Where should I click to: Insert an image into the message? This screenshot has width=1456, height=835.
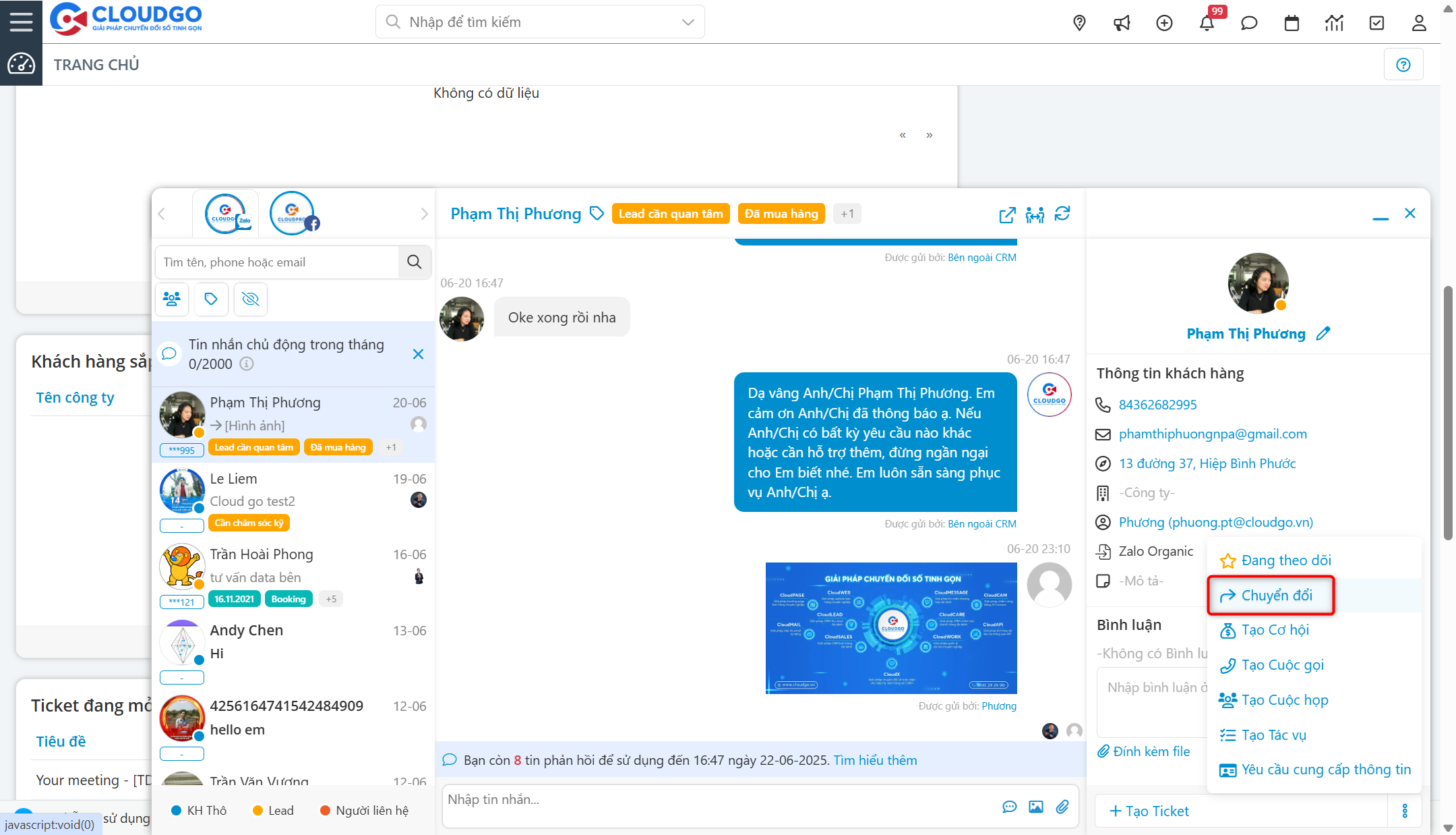tap(1035, 806)
